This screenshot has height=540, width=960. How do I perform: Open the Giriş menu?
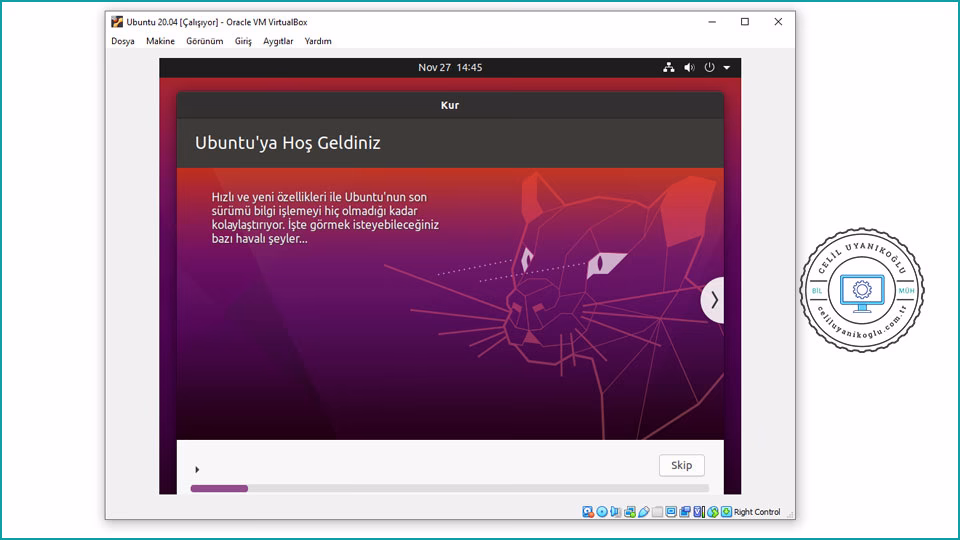pyautogui.click(x=243, y=41)
